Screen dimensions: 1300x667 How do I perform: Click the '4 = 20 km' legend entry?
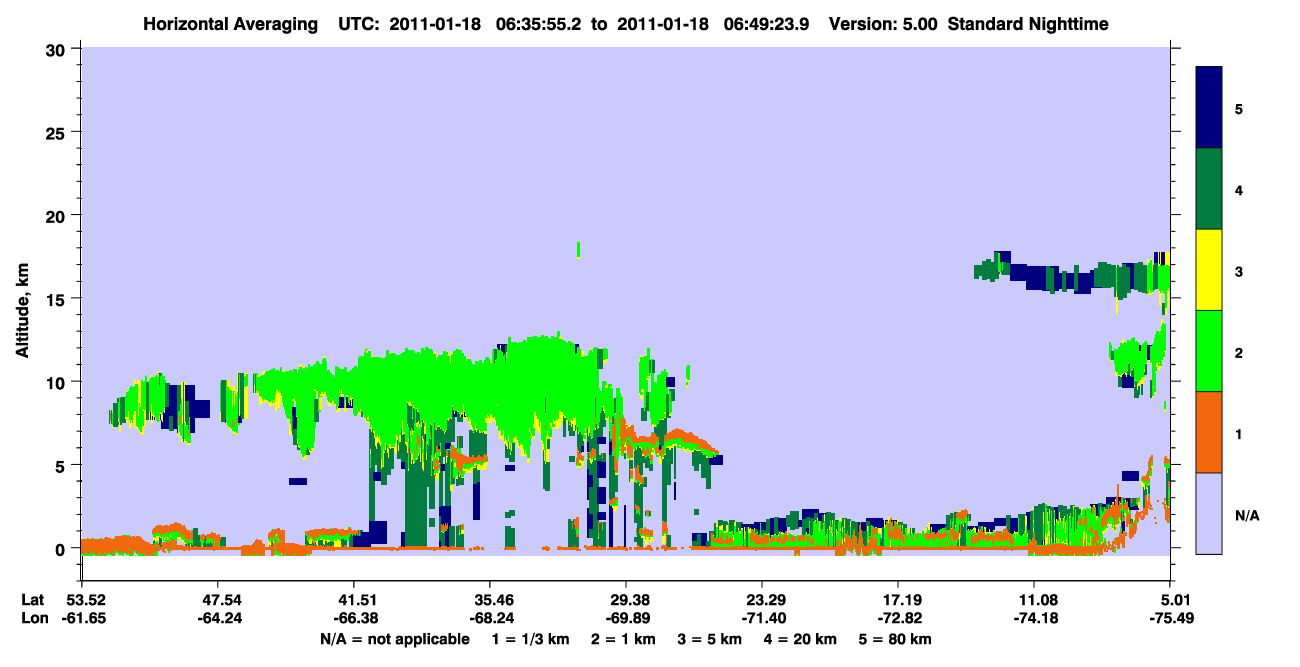801,639
